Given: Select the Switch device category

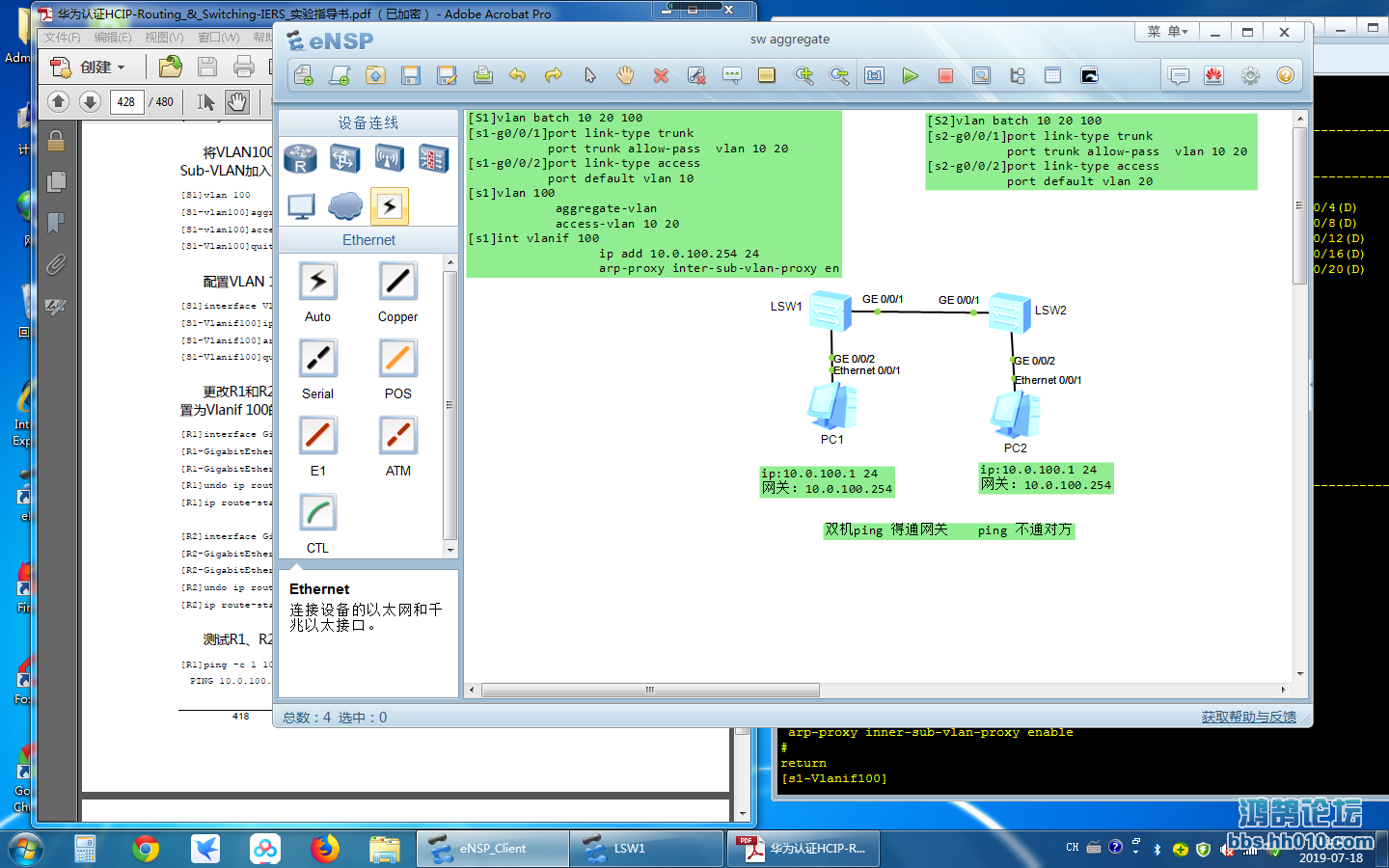Looking at the screenshot, I should pos(345,158).
